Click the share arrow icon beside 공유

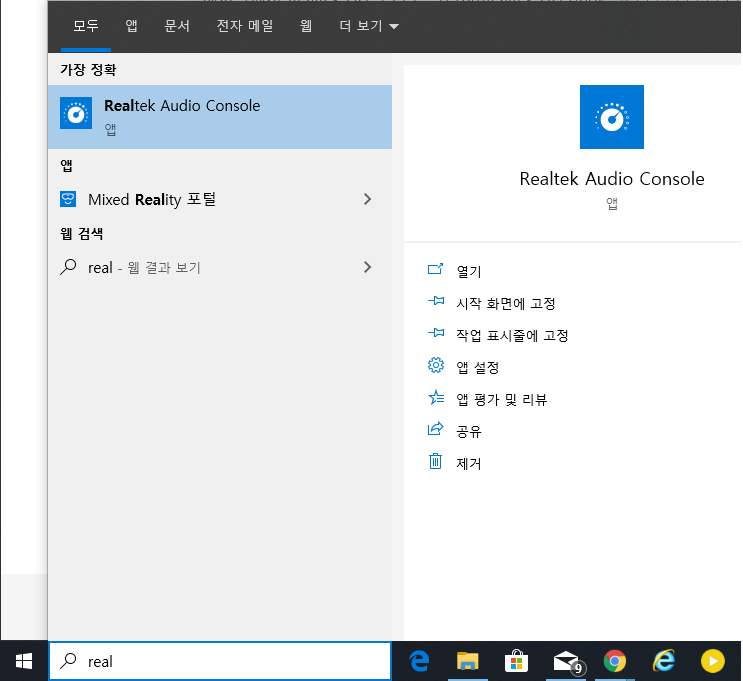[435, 429]
